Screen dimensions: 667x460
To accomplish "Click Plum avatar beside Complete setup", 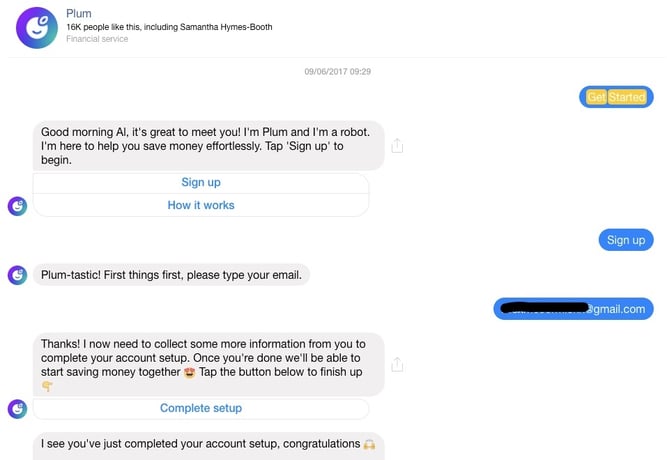I will point(17,409).
